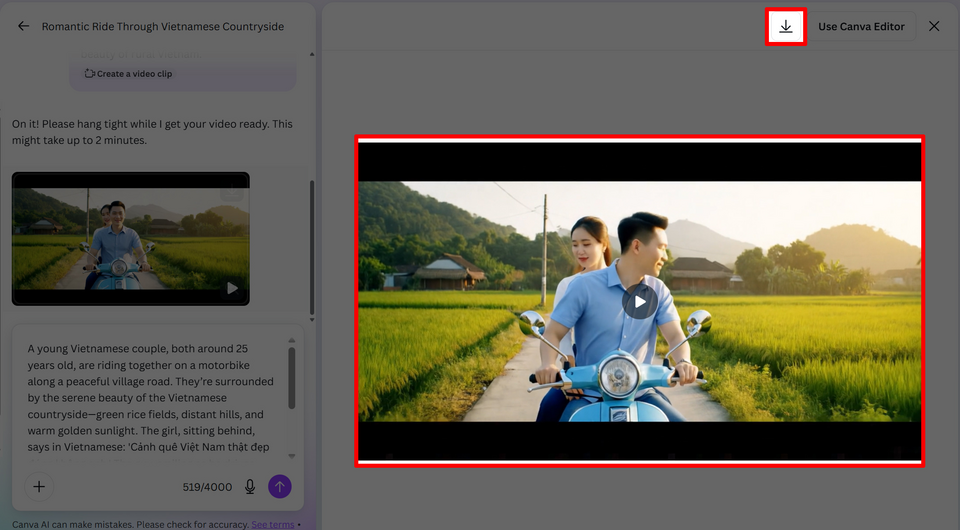Play the large video preview
960x530 pixels.
pyautogui.click(x=640, y=301)
